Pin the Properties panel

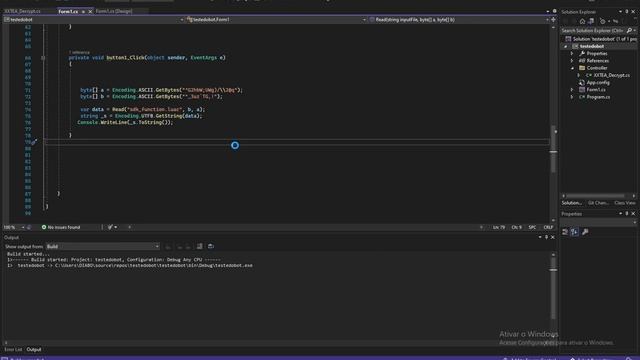627,214
